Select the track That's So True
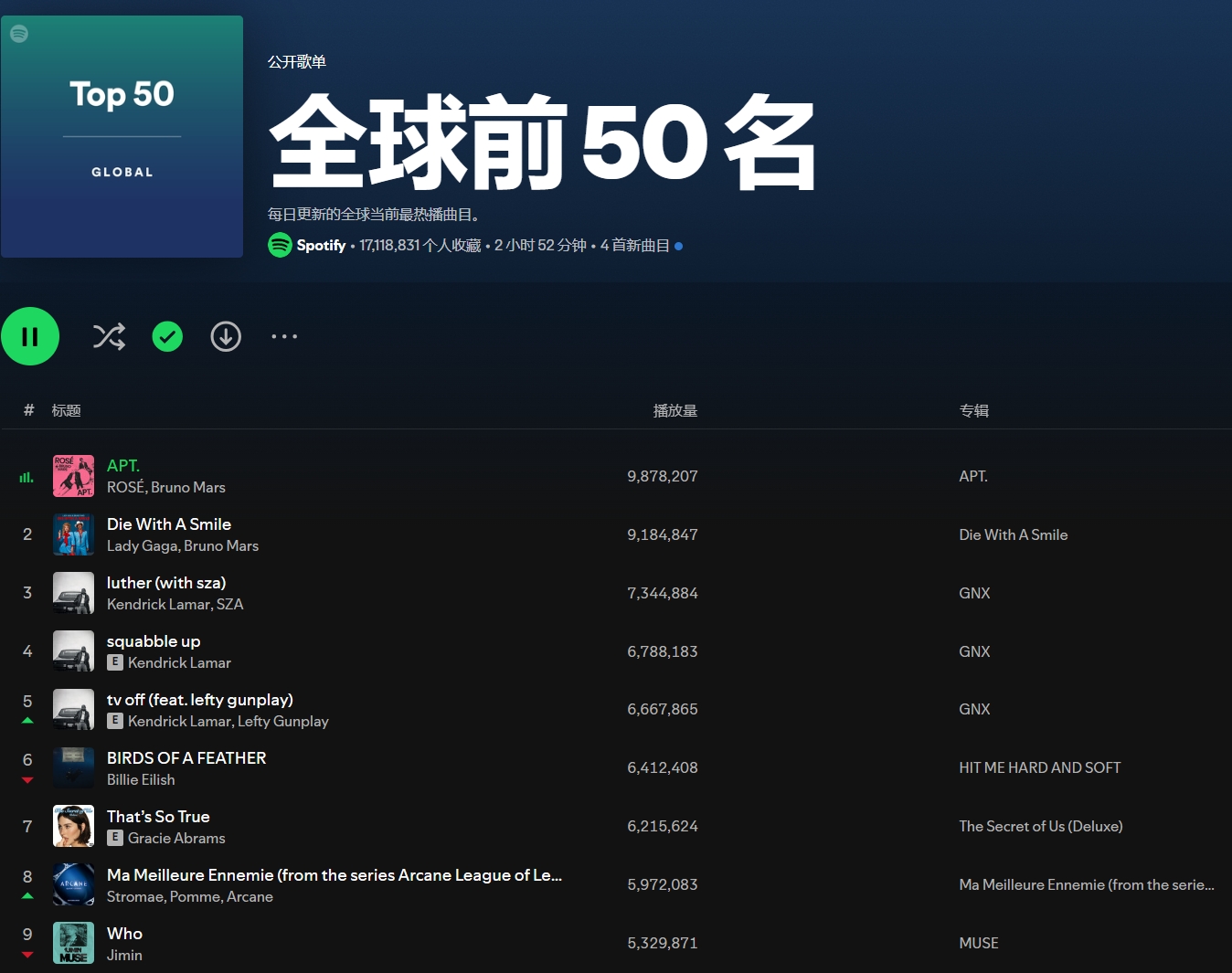This screenshot has width=1232, height=973. (x=158, y=817)
